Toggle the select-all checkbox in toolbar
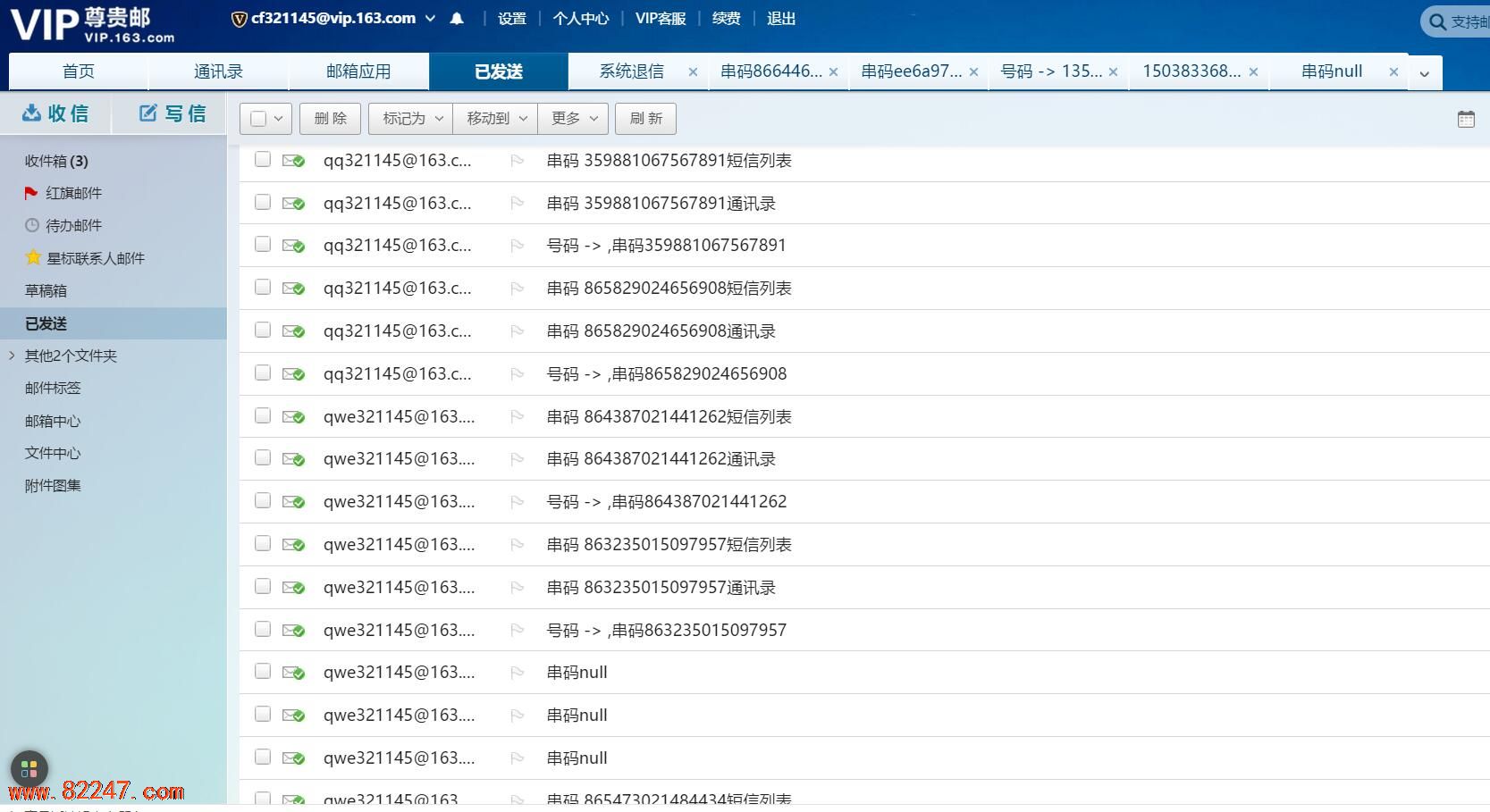Image resolution: width=1490 pixels, height=812 pixels. point(258,119)
